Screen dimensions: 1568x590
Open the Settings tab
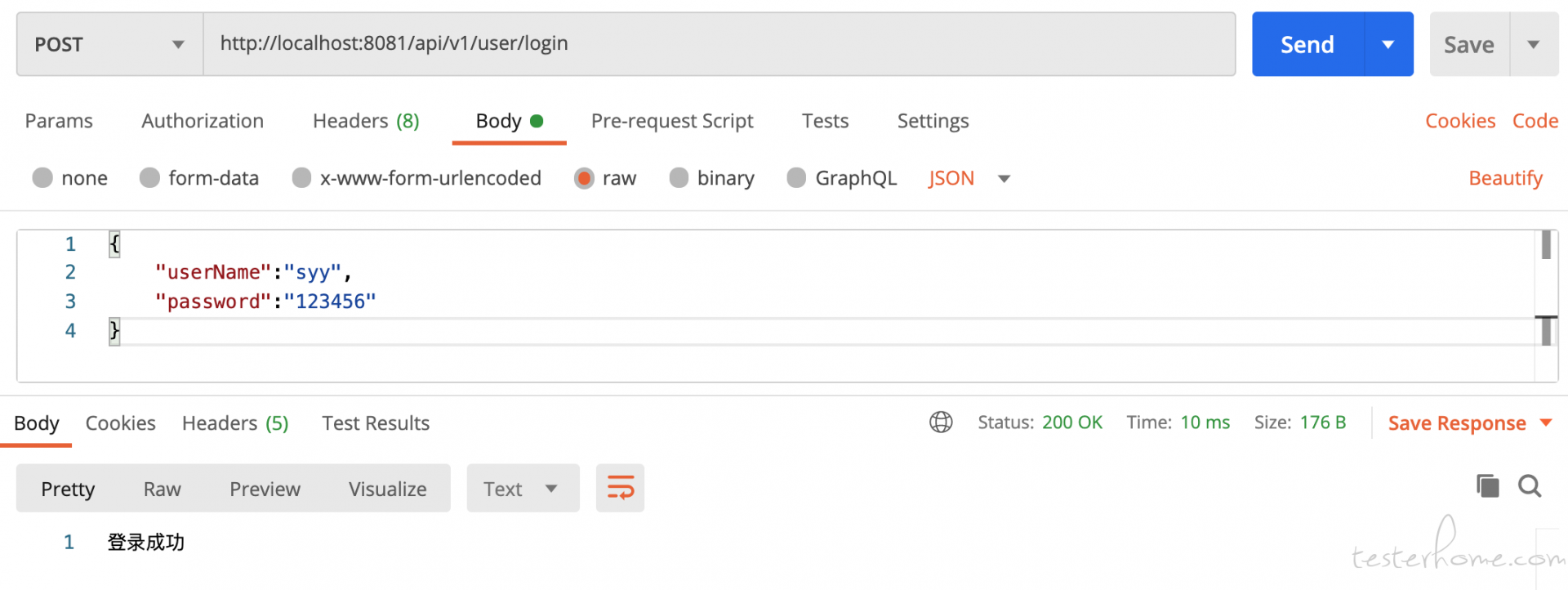[933, 121]
